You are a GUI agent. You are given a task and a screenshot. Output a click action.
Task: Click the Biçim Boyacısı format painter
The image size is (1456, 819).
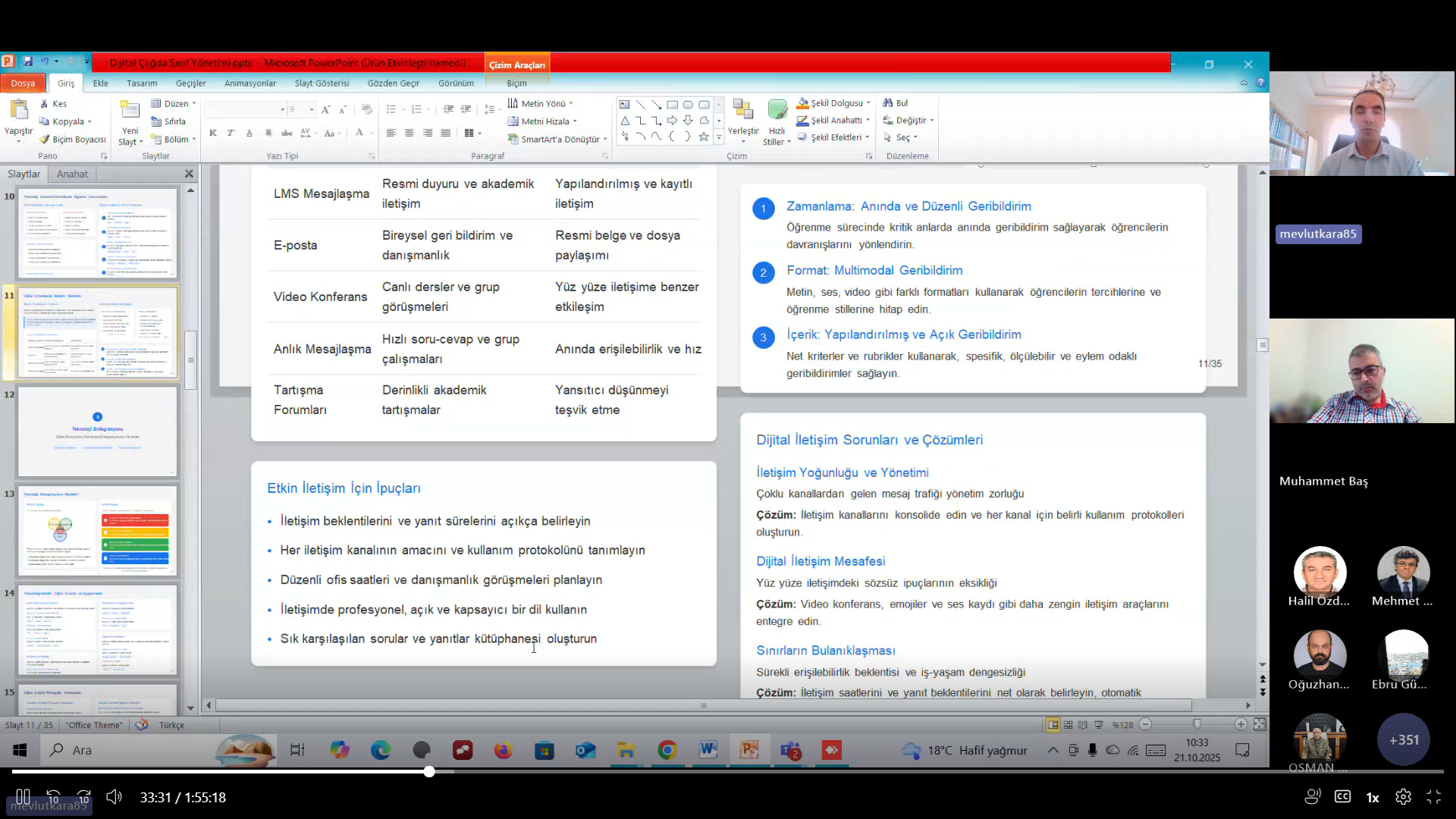pyautogui.click(x=73, y=140)
